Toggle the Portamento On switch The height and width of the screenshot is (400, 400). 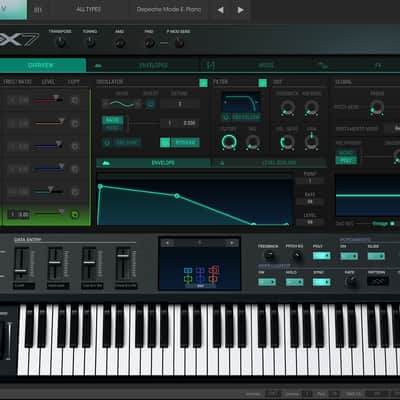(x=349, y=256)
